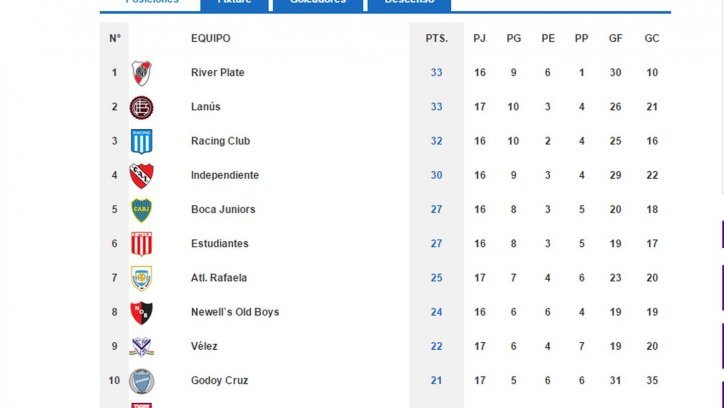Click the PTS. column header
Viewport: 724px width, 408px height.
(x=437, y=38)
